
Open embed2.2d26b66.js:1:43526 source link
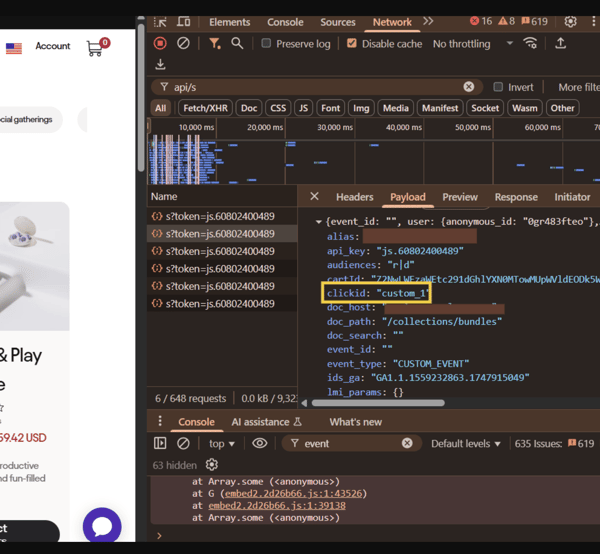(293, 494)
